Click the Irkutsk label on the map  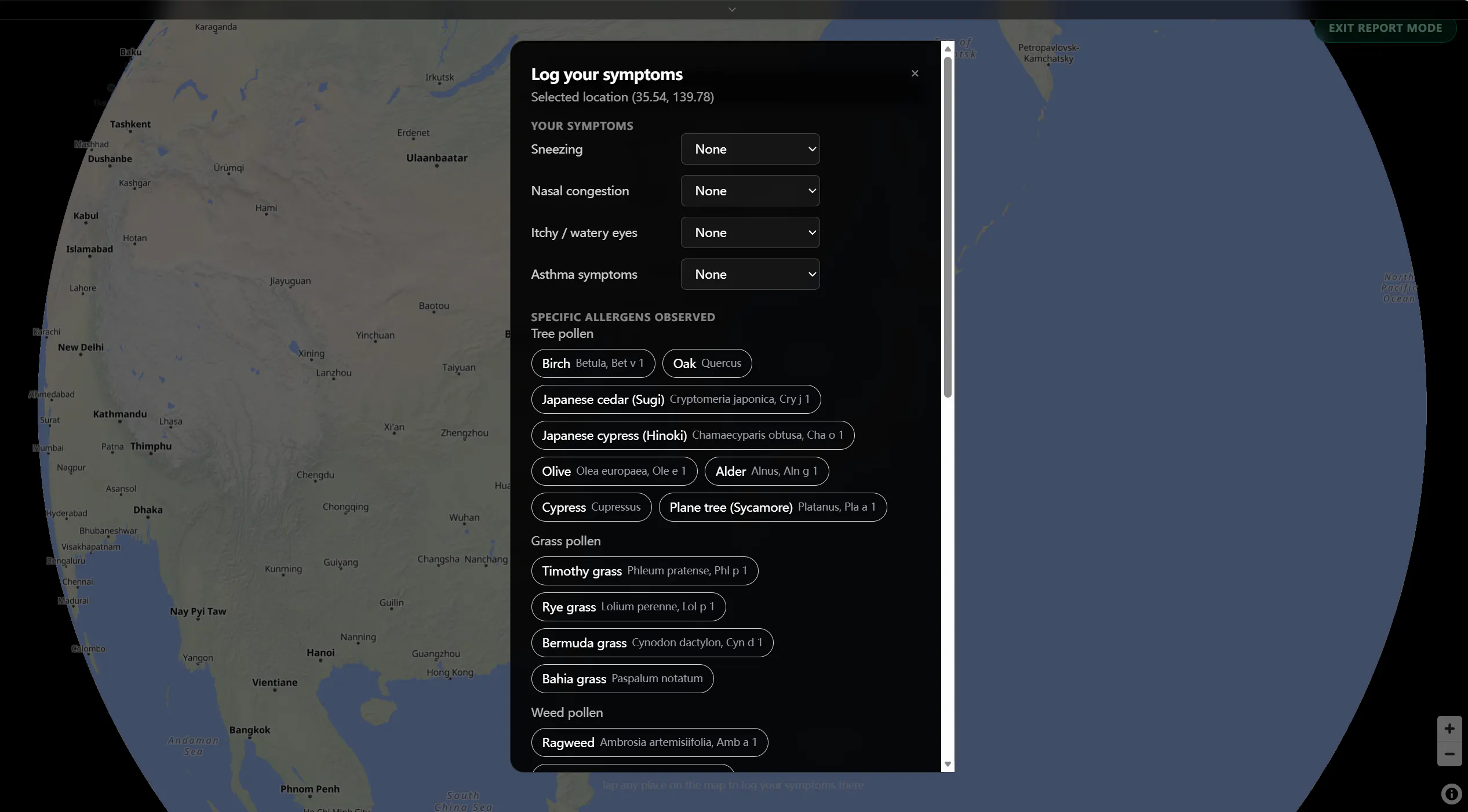(439, 77)
